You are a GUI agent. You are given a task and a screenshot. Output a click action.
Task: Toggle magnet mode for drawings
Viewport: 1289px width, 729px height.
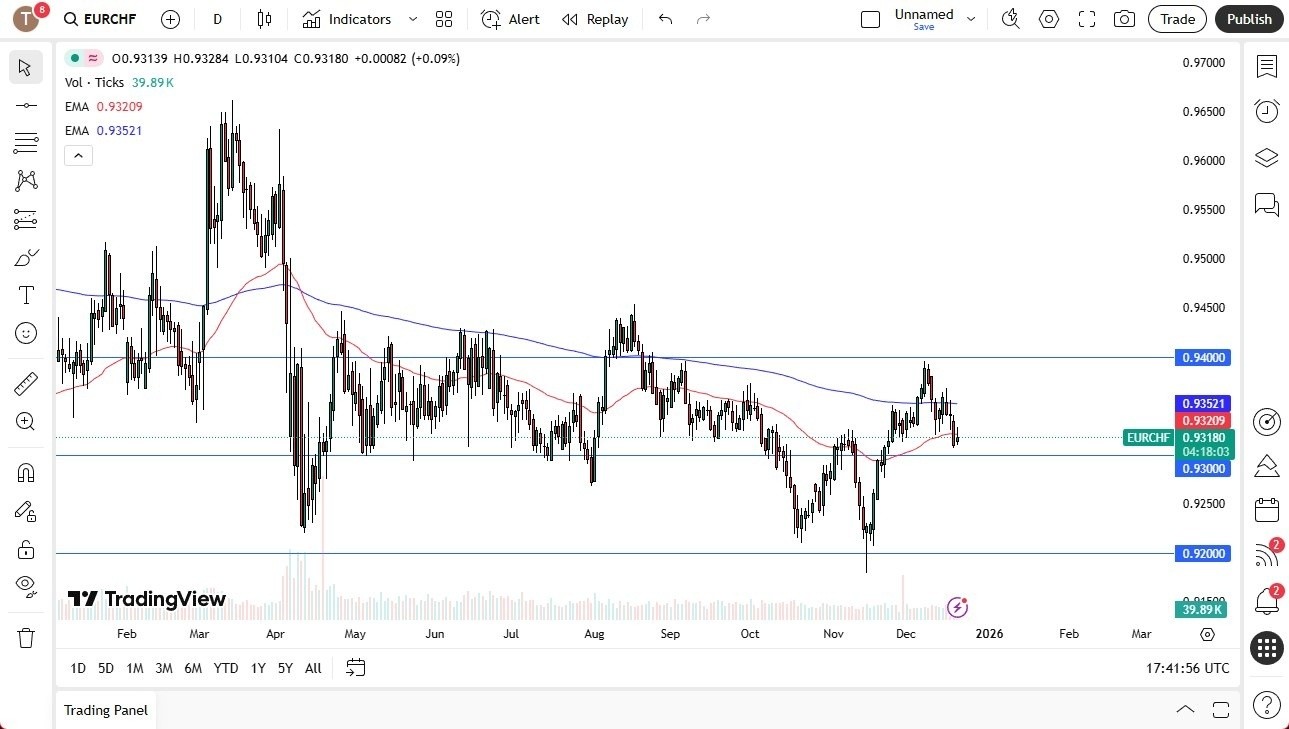click(x=26, y=473)
